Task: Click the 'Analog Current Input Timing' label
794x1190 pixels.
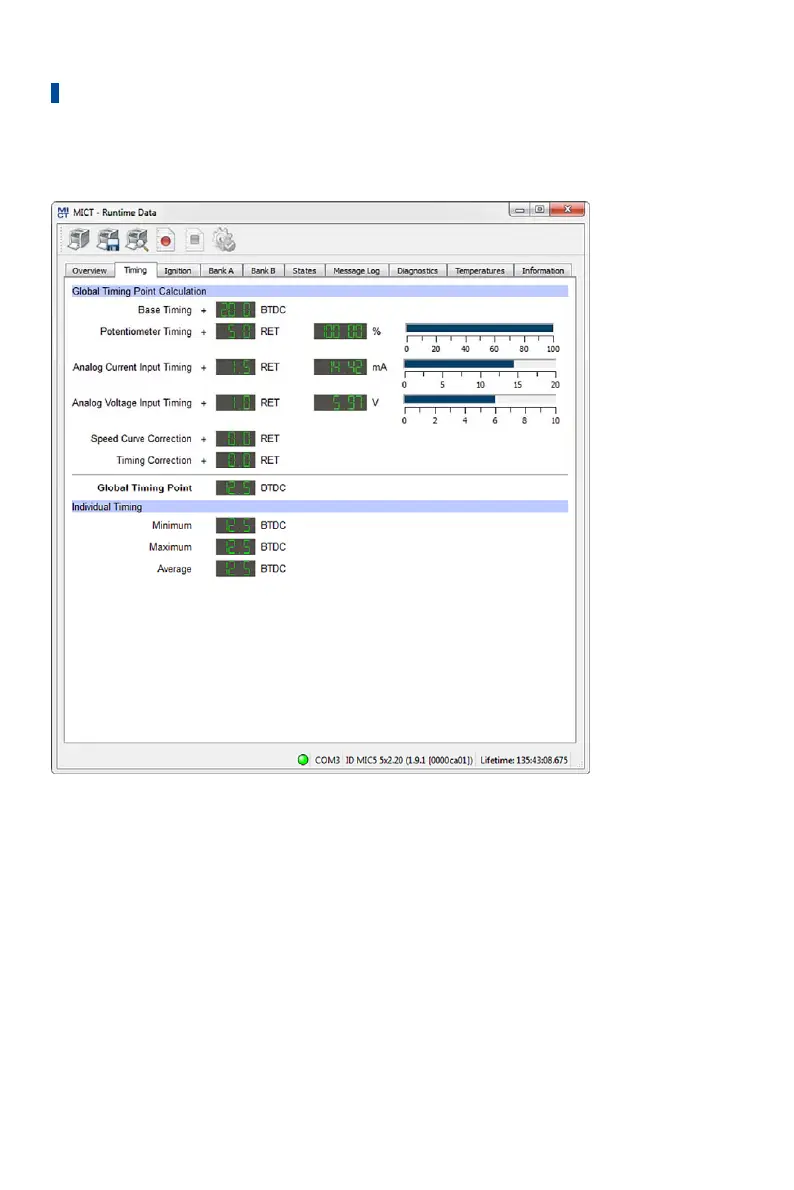Action: 132,367
